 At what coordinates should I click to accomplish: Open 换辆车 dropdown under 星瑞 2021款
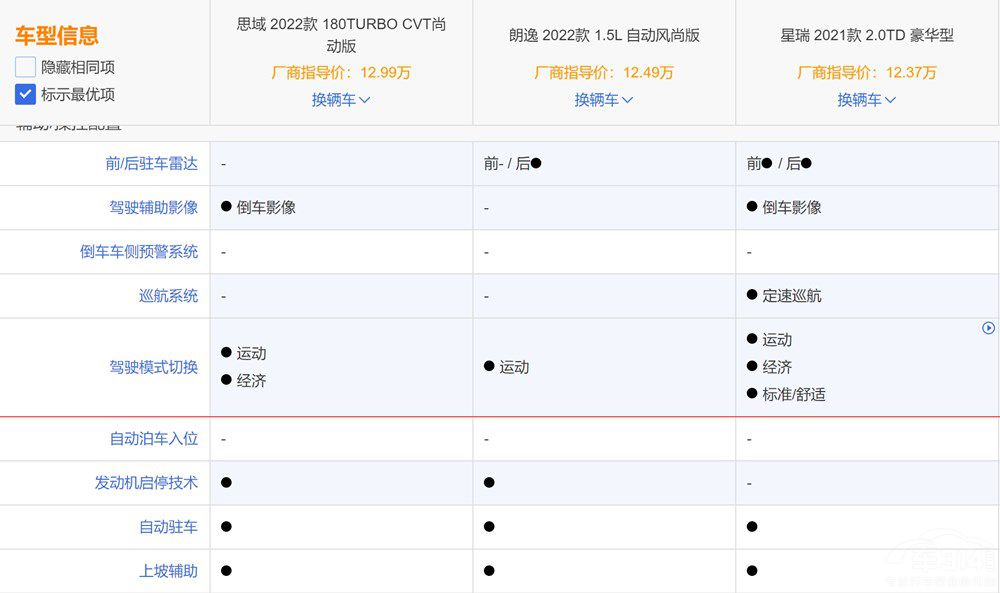(x=866, y=100)
